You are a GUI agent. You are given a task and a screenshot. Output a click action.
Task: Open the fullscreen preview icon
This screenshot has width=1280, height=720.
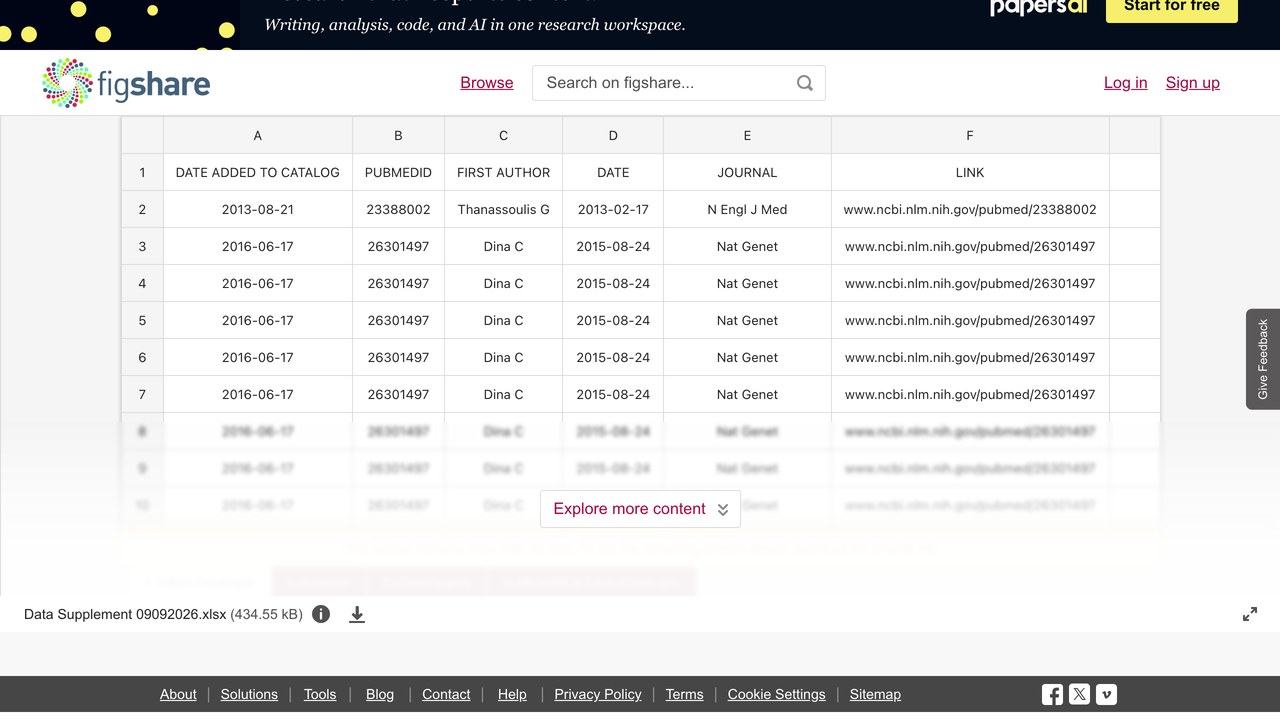point(1250,614)
